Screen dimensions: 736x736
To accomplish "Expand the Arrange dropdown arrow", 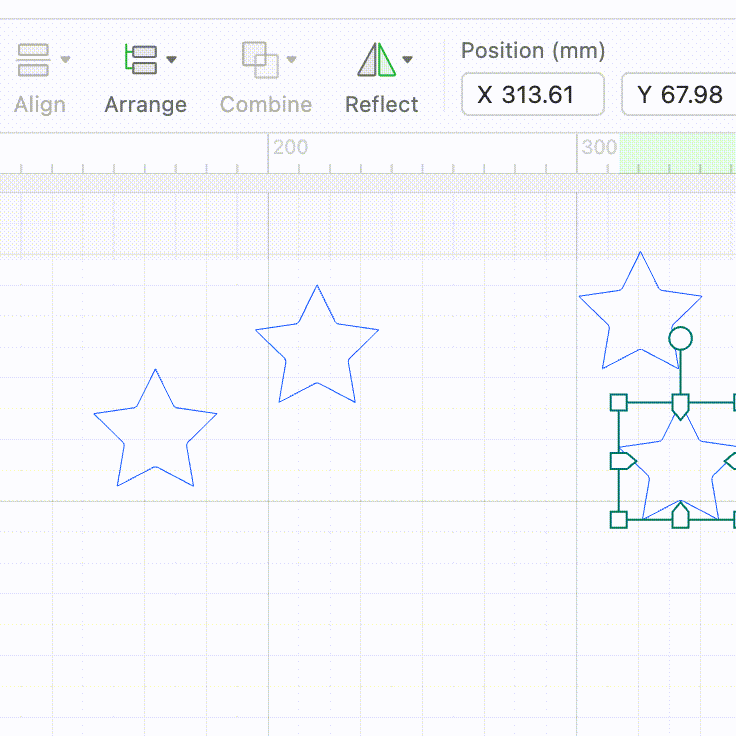I will [172, 59].
